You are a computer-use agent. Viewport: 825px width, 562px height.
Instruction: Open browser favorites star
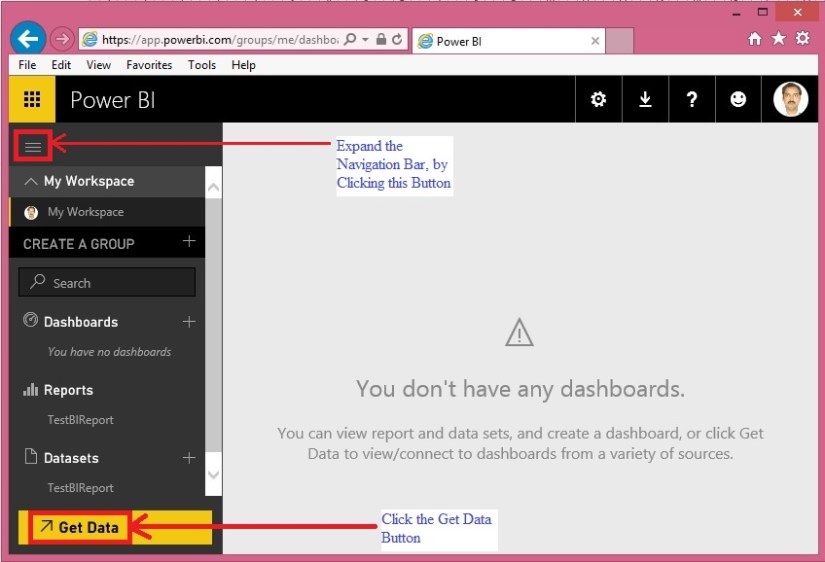[779, 38]
